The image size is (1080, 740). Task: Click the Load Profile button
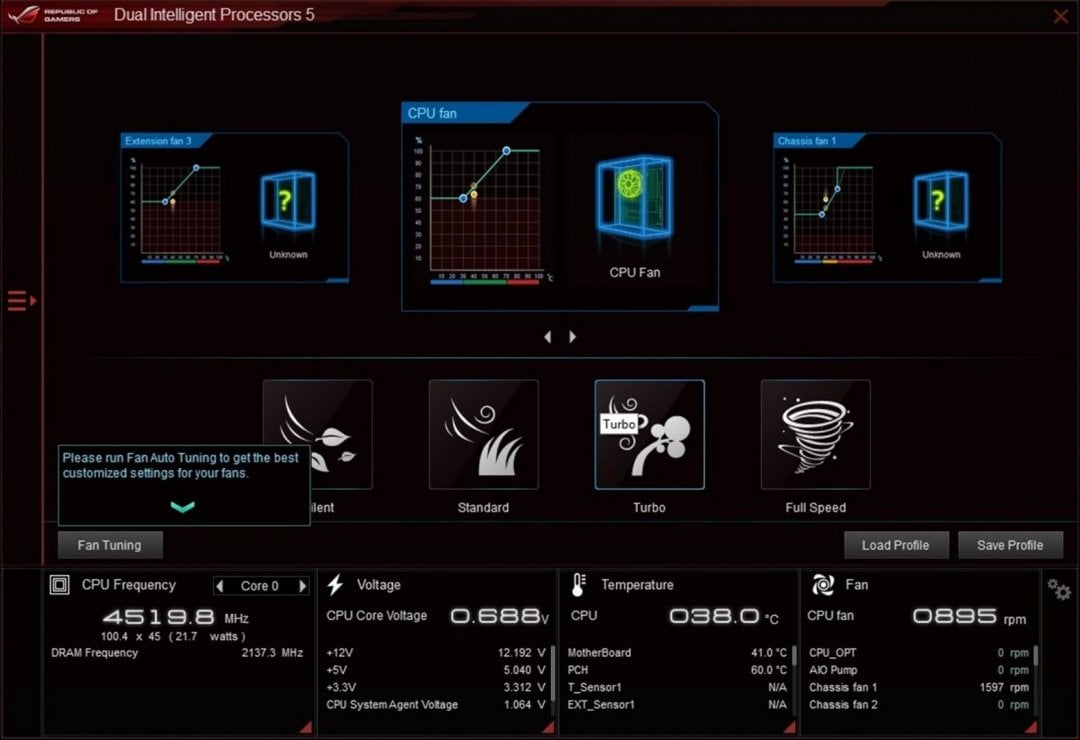(x=895, y=545)
